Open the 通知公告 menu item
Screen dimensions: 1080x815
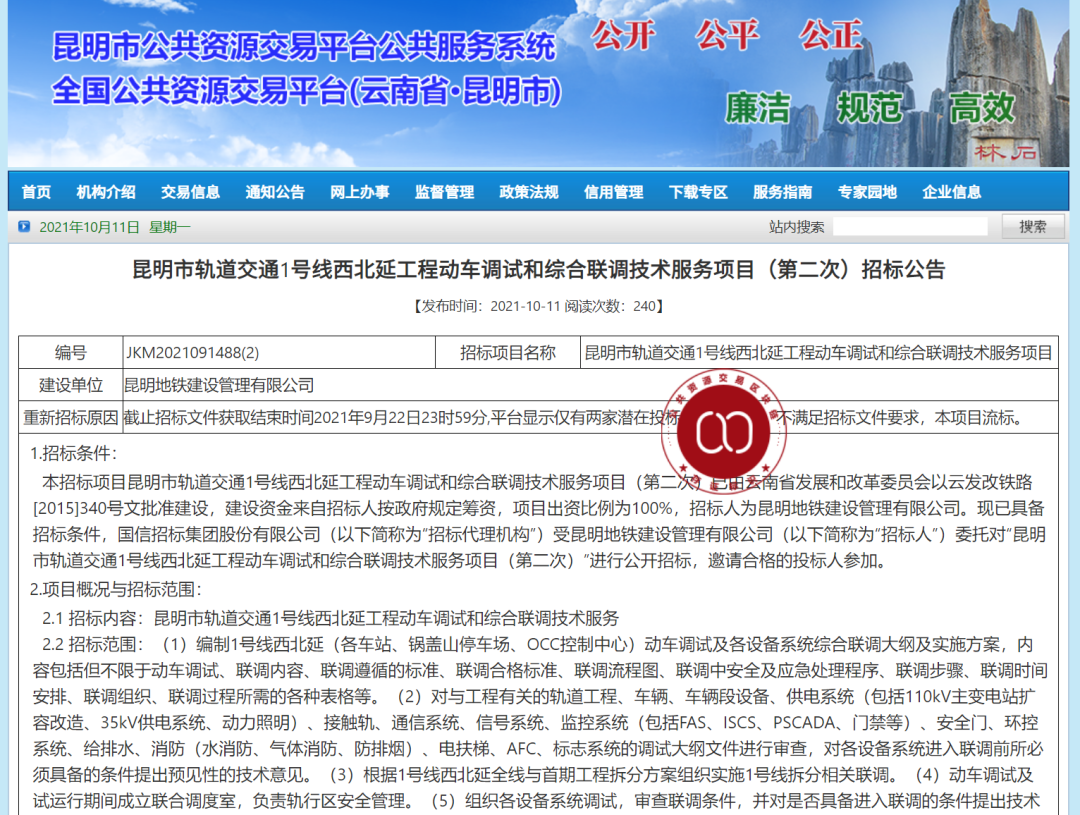click(275, 192)
